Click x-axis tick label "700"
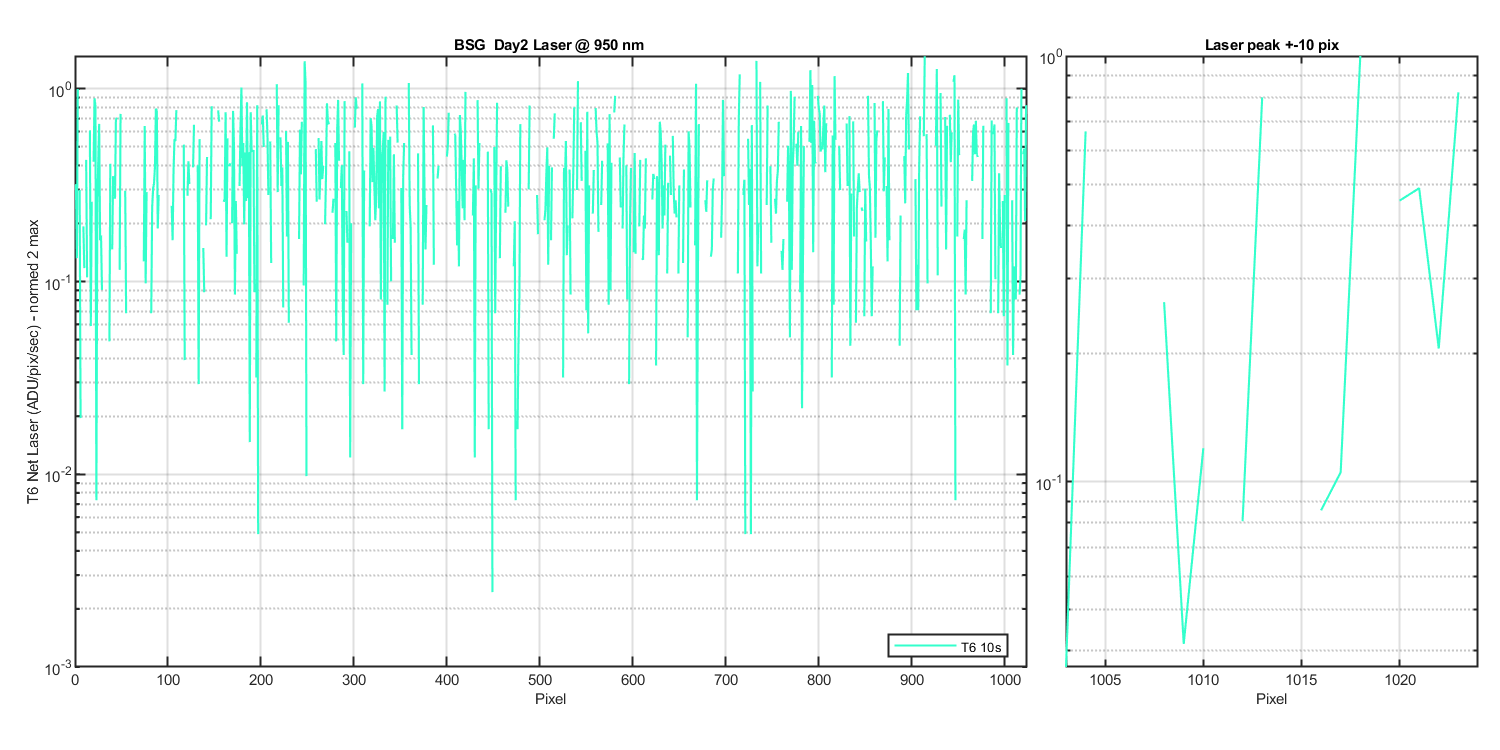1500x750 pixels. pos(726,681)
